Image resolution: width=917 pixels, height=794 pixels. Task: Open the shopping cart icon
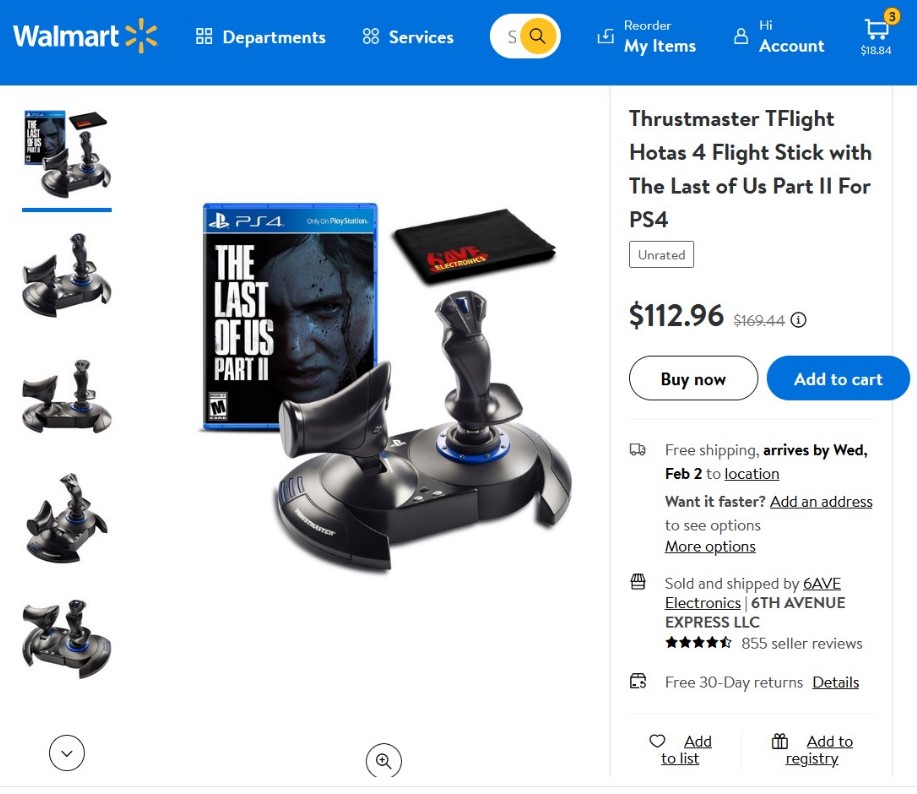[x=876, y=28]
